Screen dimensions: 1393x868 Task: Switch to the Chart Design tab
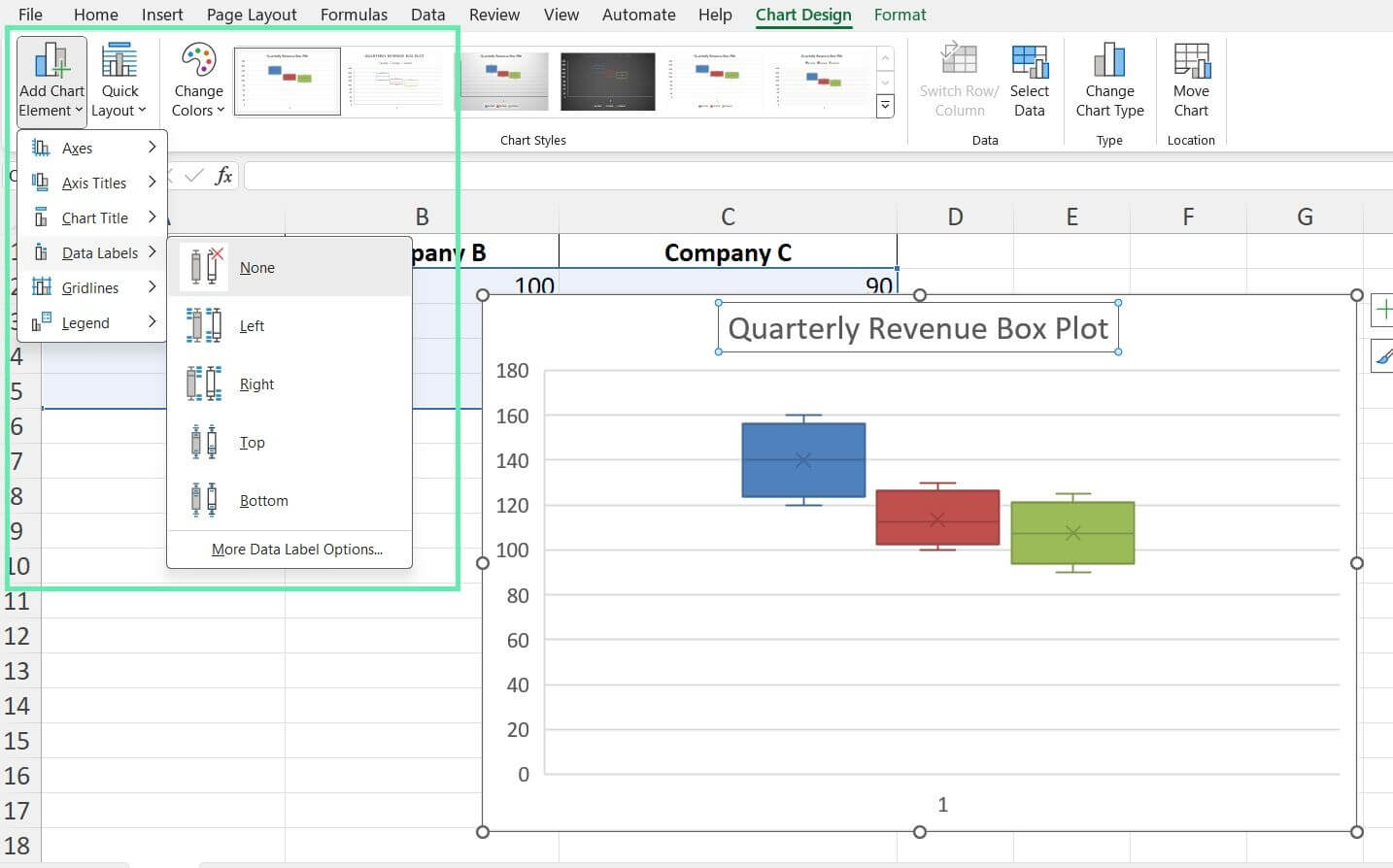point(802,15)
